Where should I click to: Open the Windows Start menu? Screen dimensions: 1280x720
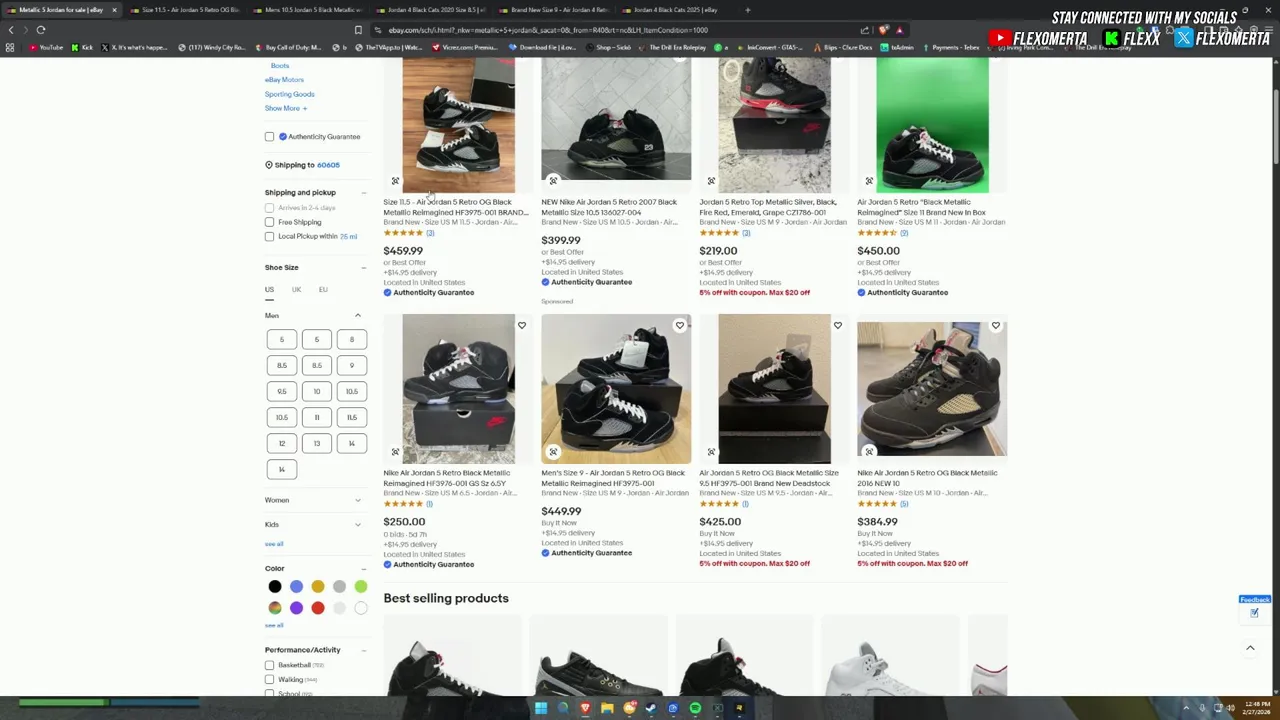[x=541, y=708]
